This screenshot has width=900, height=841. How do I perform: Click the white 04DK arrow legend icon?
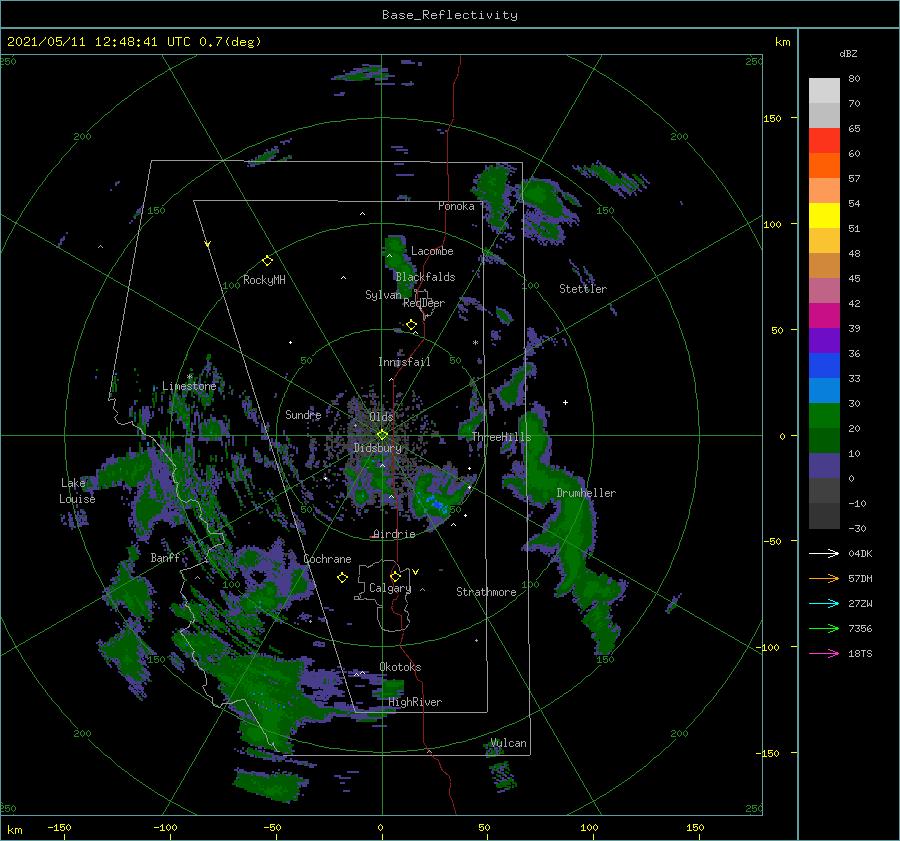tap(824, 553)
